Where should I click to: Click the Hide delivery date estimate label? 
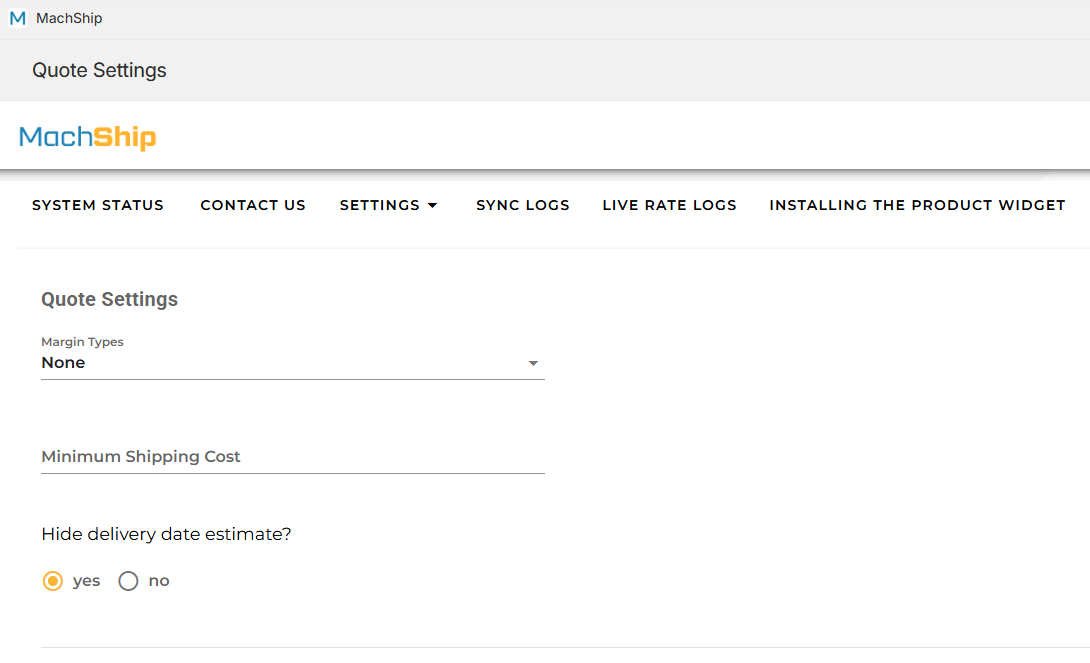[x=166, y=534]
